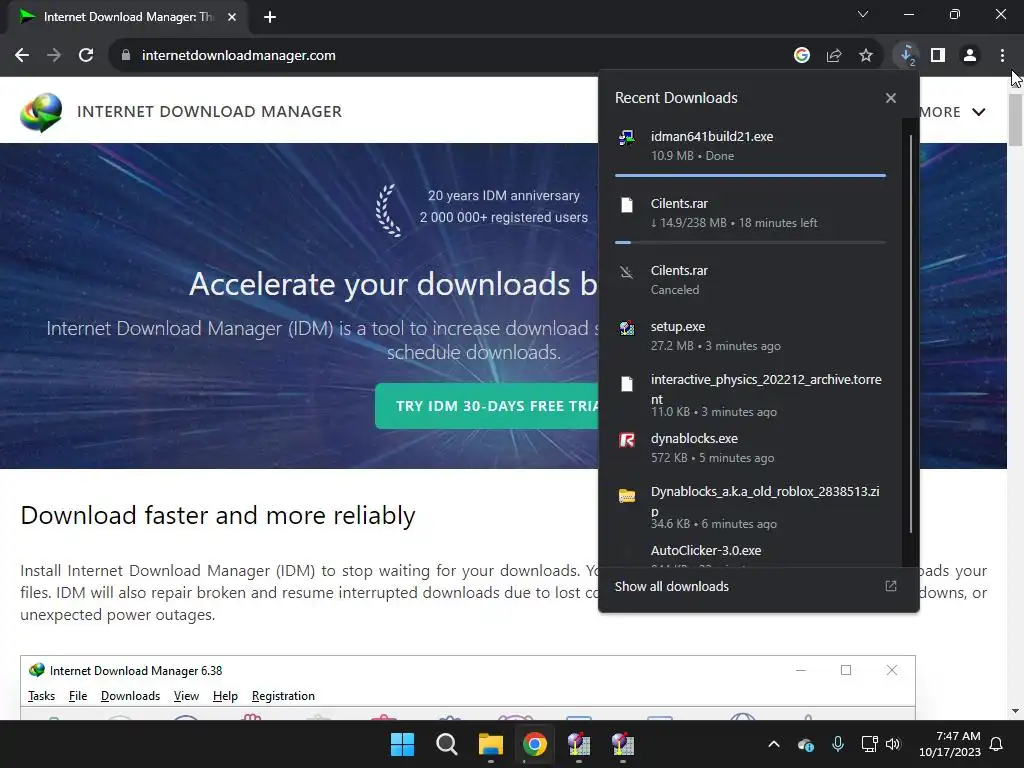Open File Explorer from the taskbar
The height and width of the screenshot is (768, 1024).
pos(490,744)
